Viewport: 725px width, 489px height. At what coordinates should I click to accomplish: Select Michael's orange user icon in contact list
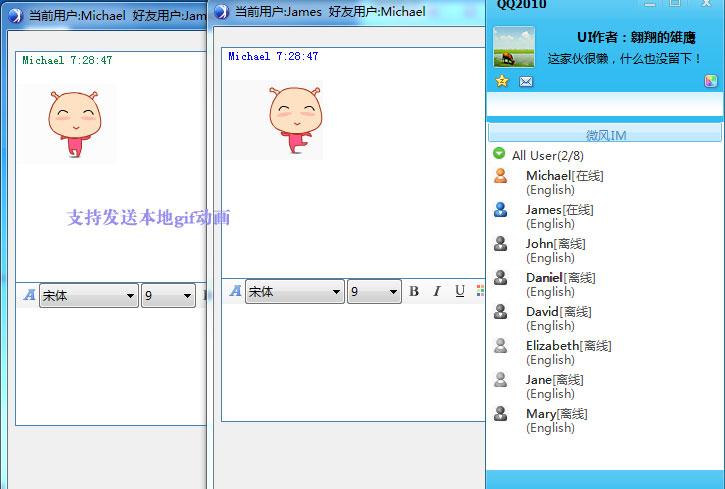pos(500,176)
